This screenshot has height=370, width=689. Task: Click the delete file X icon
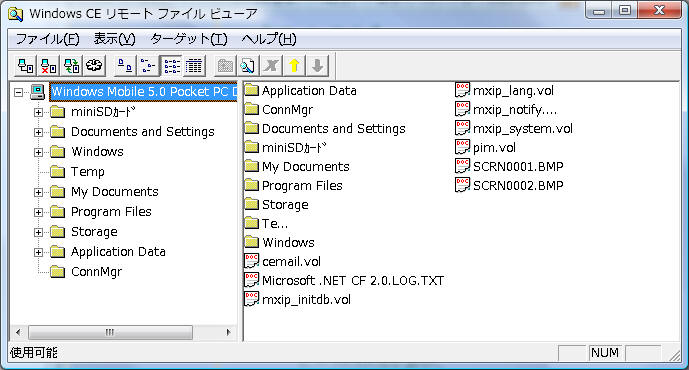pos(271,66)
